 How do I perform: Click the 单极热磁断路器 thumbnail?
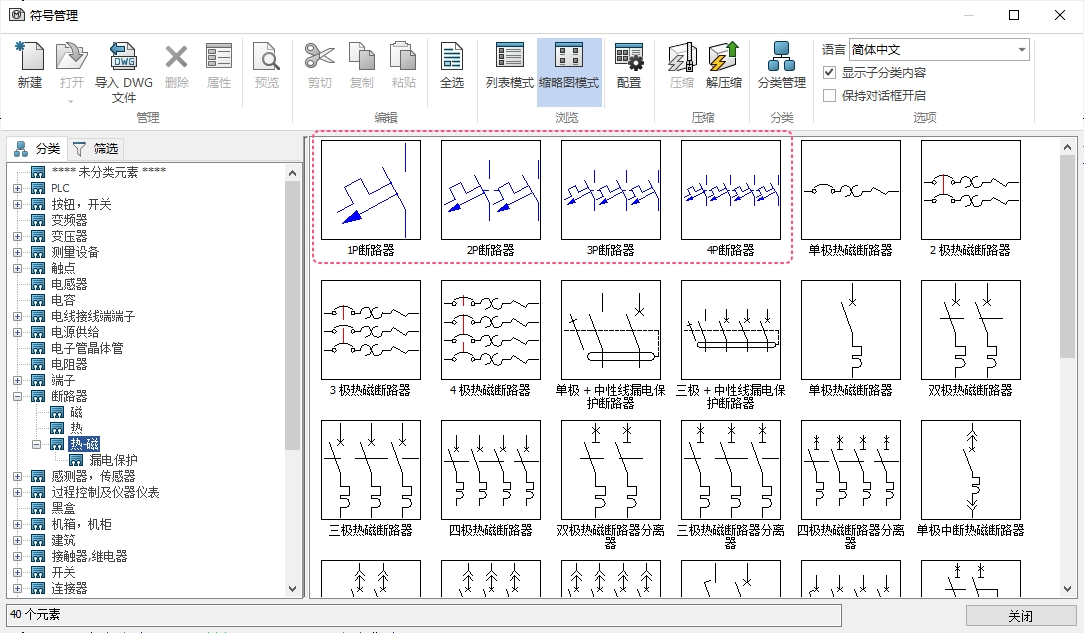point(851,191)
